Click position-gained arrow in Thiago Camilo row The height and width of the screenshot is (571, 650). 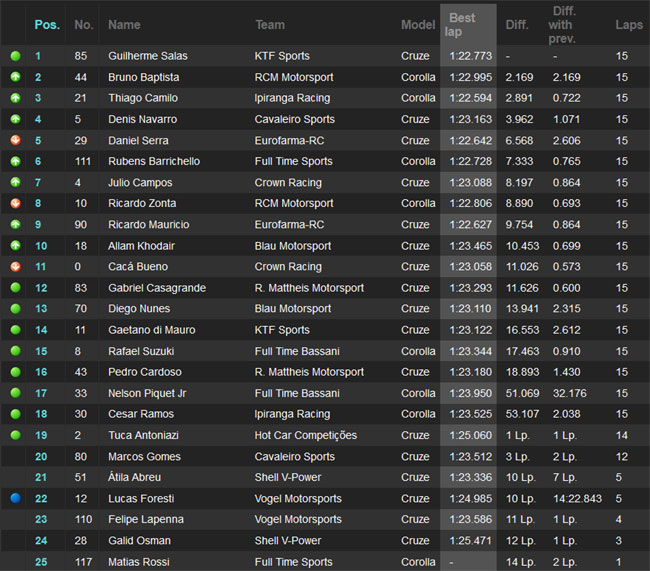point(15,98)
